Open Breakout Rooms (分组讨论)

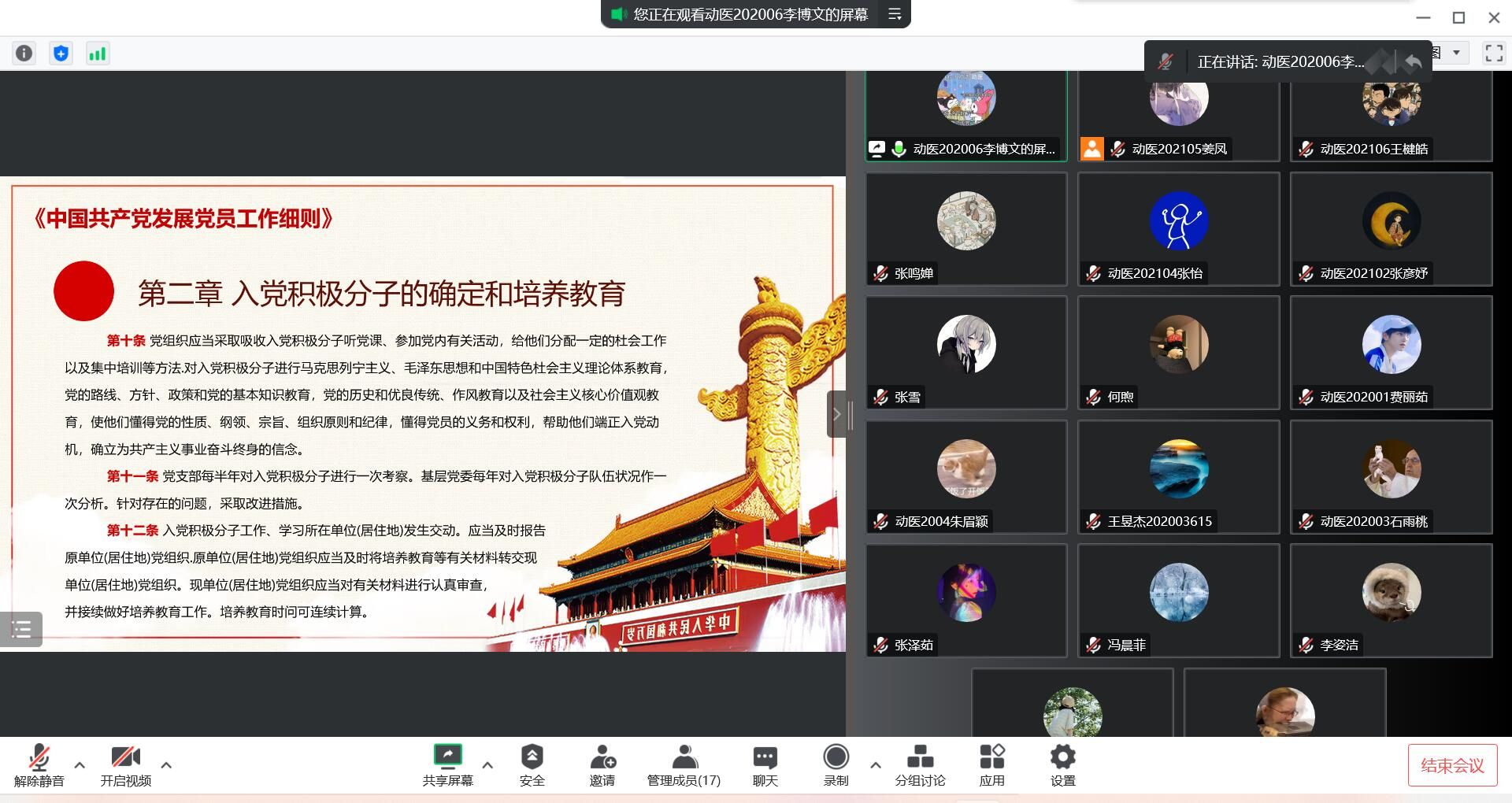pos(920,764)
